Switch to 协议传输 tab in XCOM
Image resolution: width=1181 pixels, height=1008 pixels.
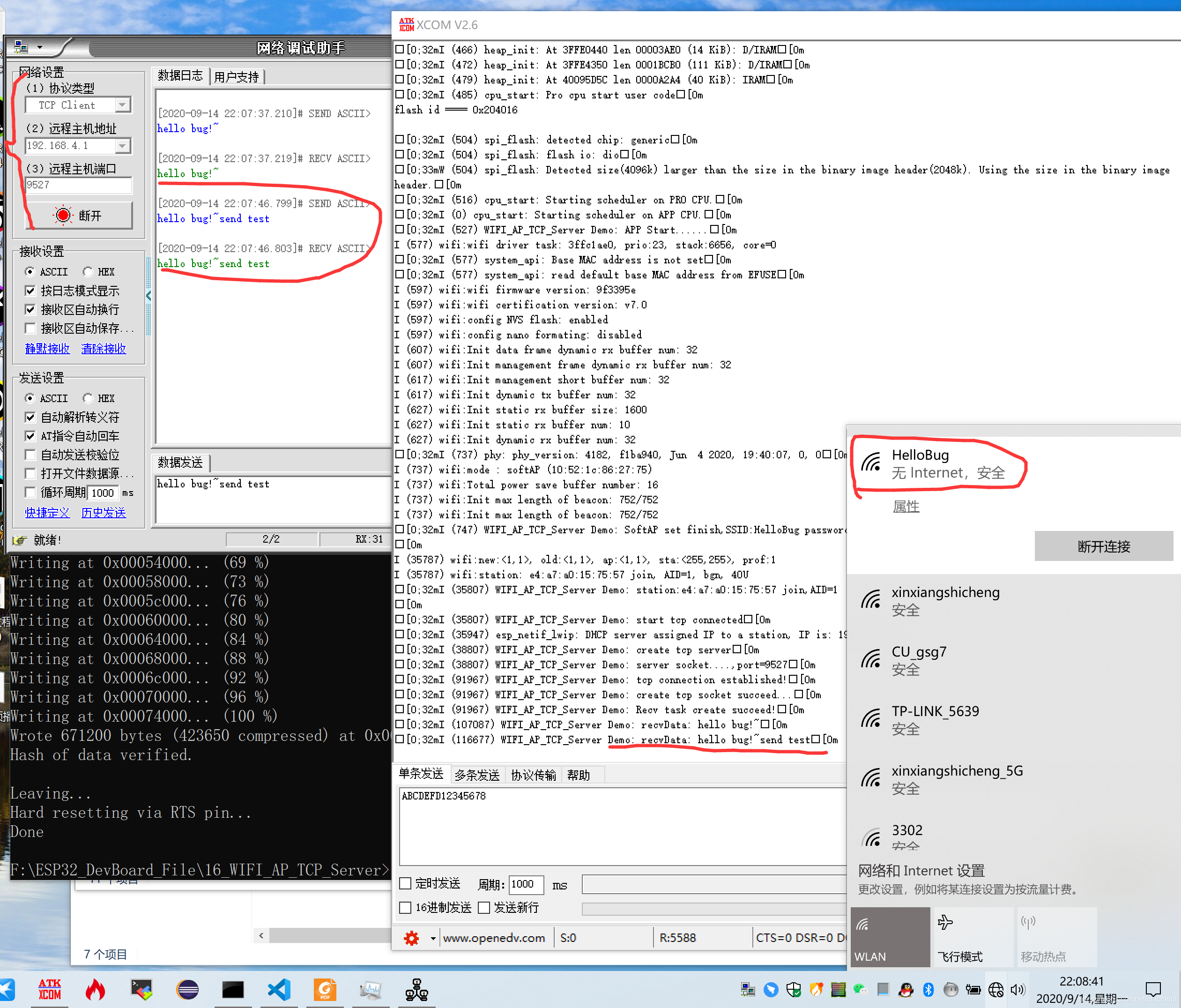click(x=534, y=775)
